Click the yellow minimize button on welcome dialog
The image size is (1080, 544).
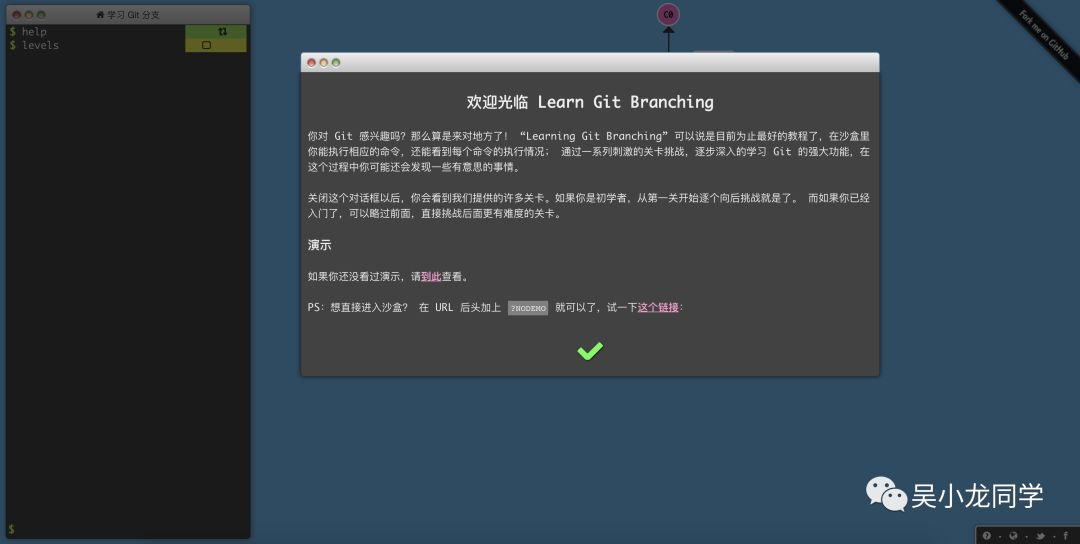tap(324, 63)
